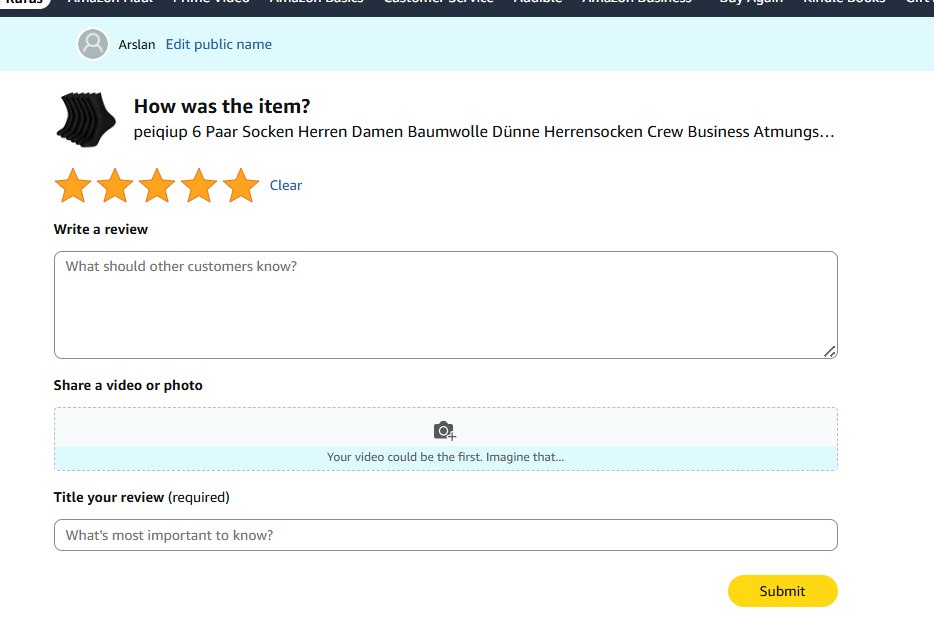934x634 pixels.
Task: Click the Arslan profile name
Action: click(137, 45)
